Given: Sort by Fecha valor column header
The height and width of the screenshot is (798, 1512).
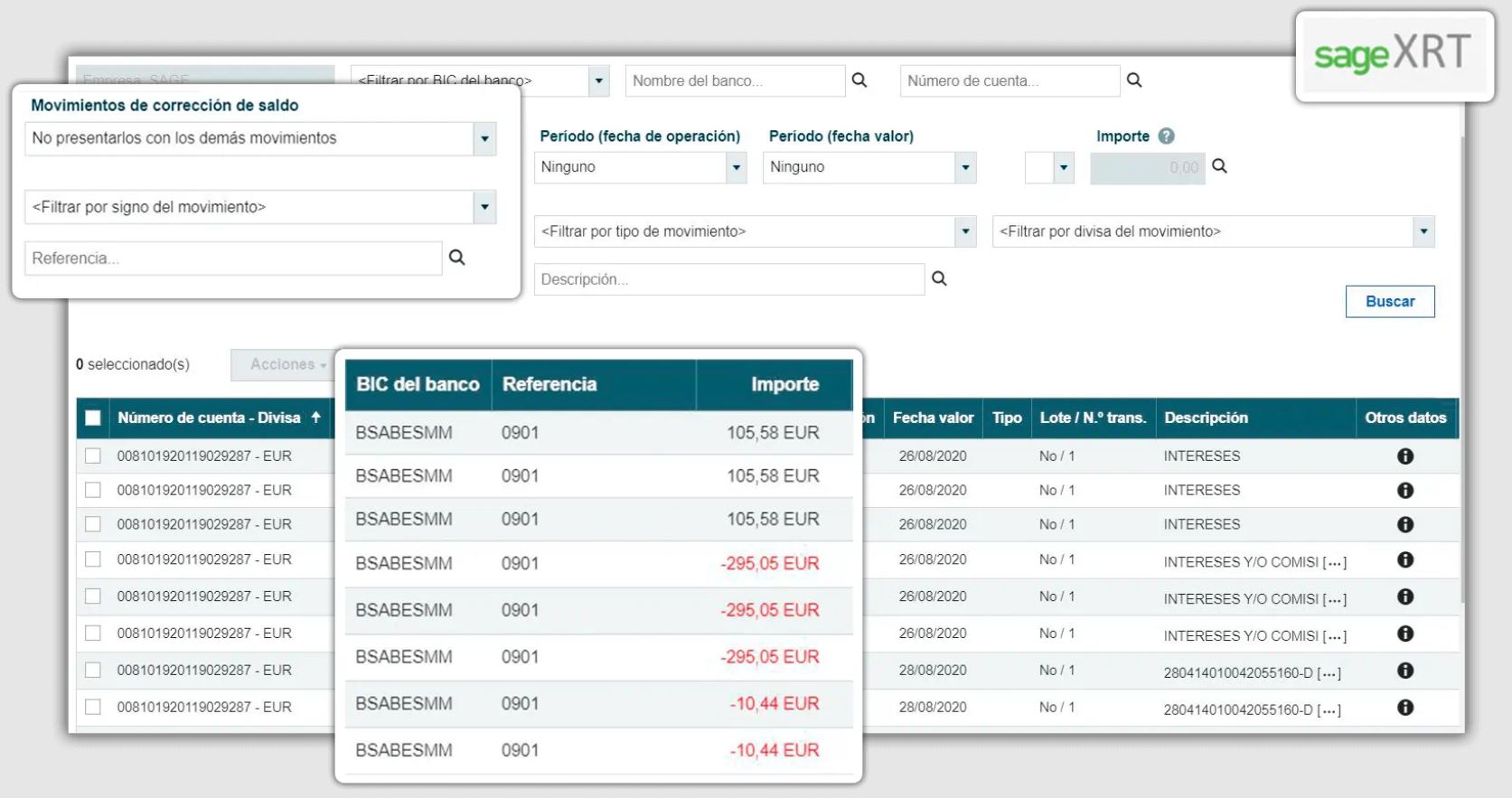Looking at the screenshot, I should 933,418.
